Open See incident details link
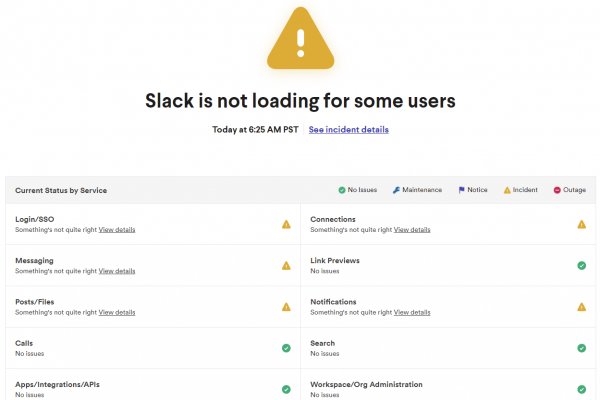The height and width of the screenshot is (400, 600). 348,130
